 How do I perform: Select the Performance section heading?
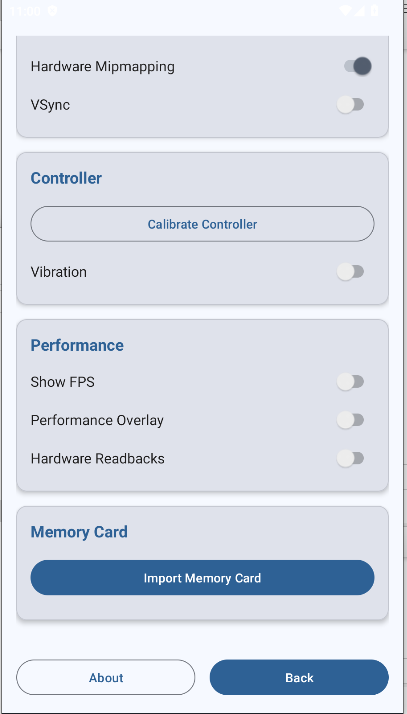pos(77,345)
